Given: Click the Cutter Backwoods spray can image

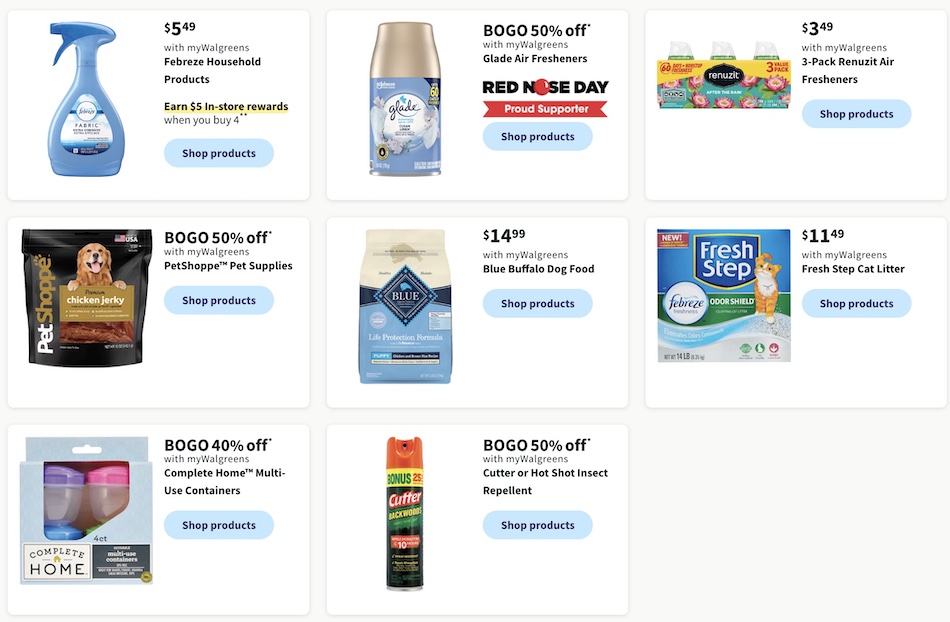Looking at the screenshot, I should click(x=405, y=514).
